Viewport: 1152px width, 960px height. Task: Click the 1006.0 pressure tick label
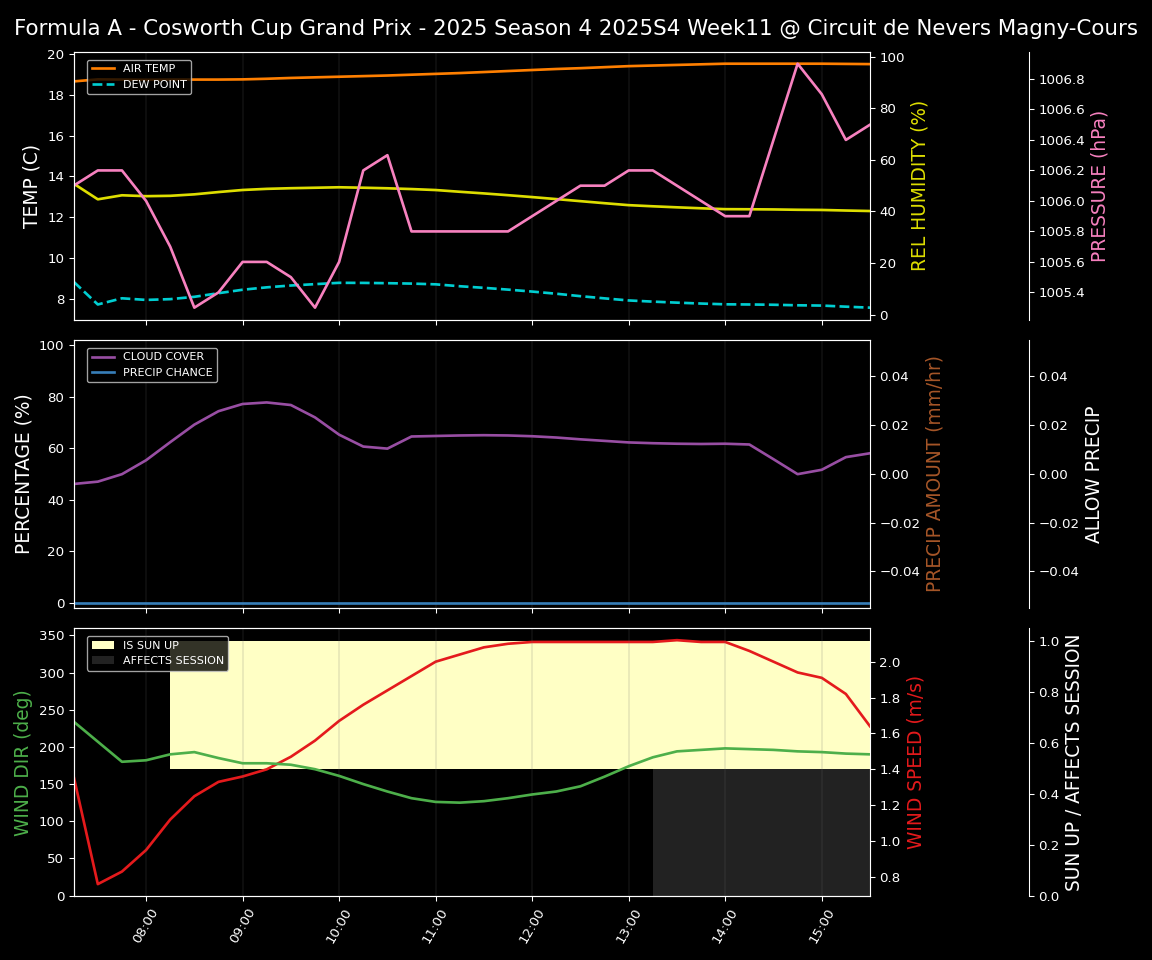tap(1062, 201)
